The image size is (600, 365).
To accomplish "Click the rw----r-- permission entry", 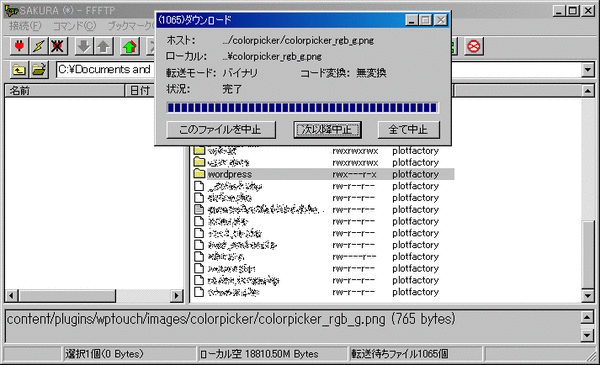I will (354, 257).
